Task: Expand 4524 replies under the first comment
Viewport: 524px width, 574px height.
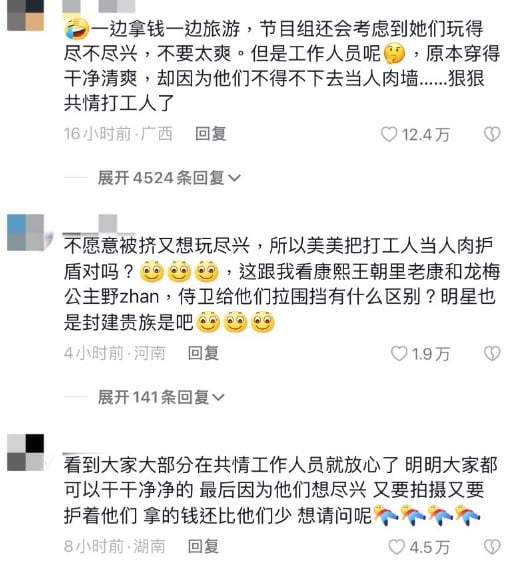Action: [x=169, y=178]
